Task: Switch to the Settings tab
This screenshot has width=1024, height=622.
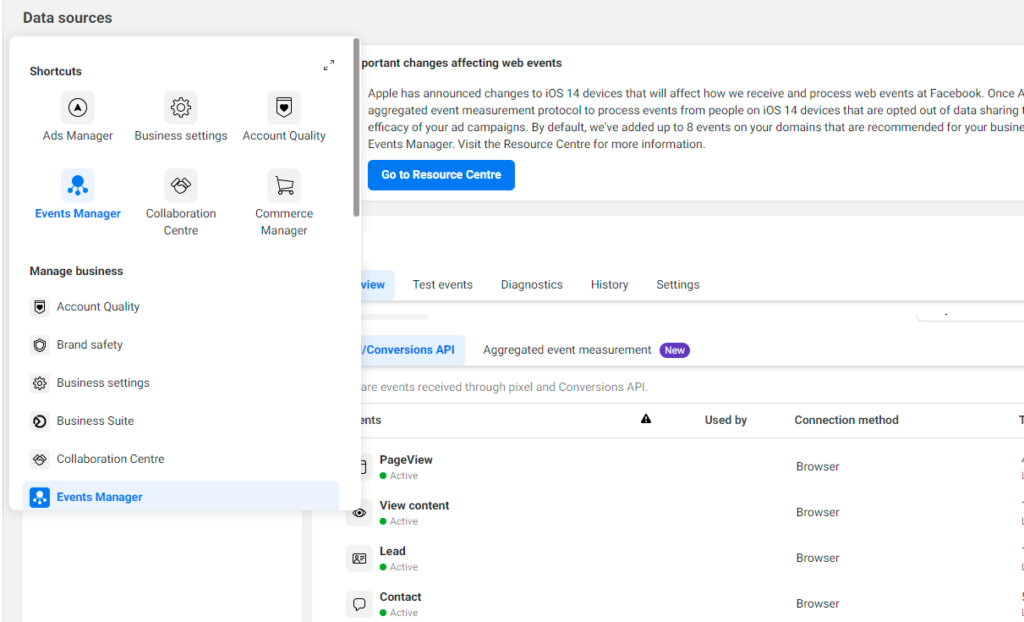Action: click(x=678, y=285)
